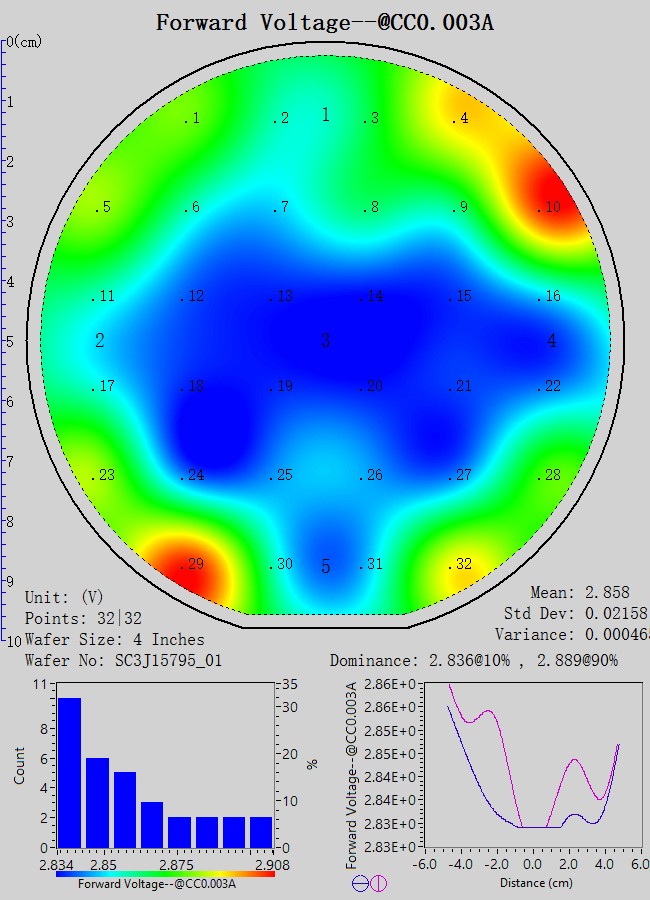This screenshot has height=900, width=650.
Task: Click the blue horizontal cross-section circle icon
Action: pyautogui.click(x=360, y=883)
